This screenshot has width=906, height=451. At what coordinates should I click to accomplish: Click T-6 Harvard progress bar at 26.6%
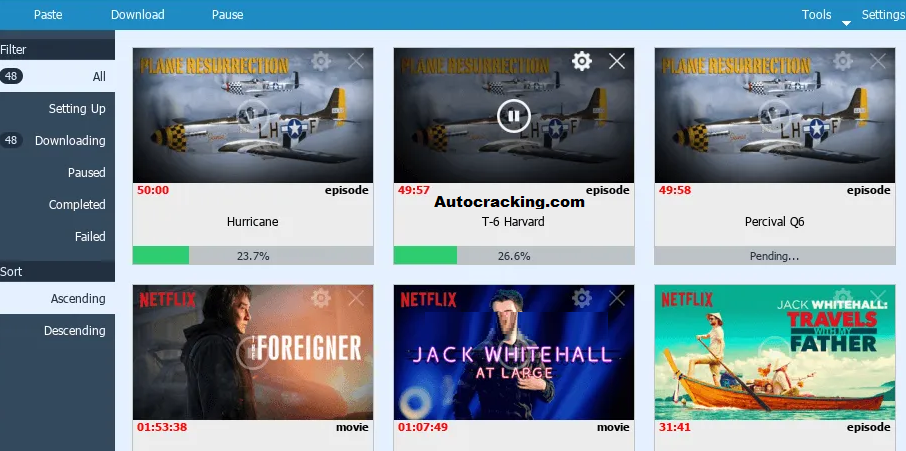(x=514, y=255)
